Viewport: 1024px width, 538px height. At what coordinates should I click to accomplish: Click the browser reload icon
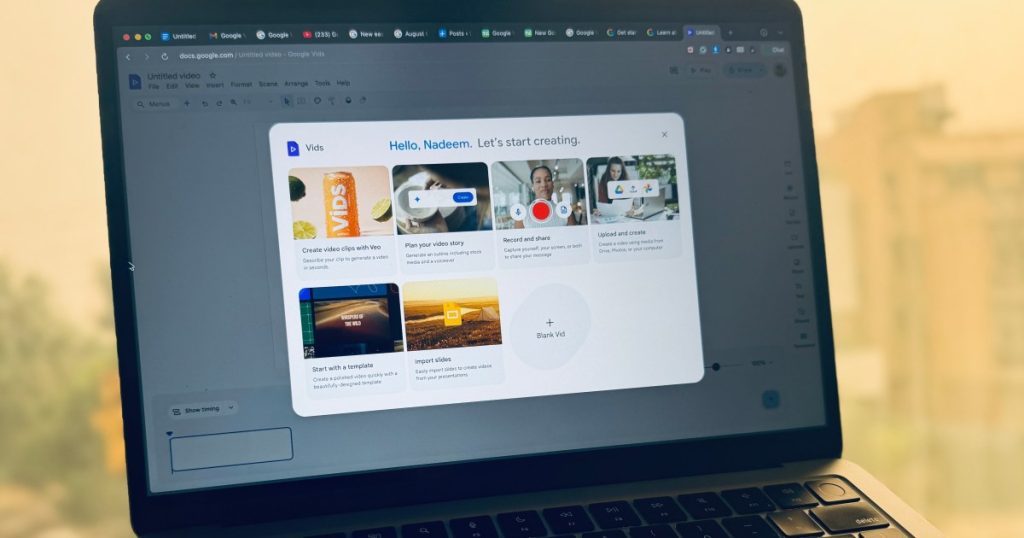click(165, 56)
